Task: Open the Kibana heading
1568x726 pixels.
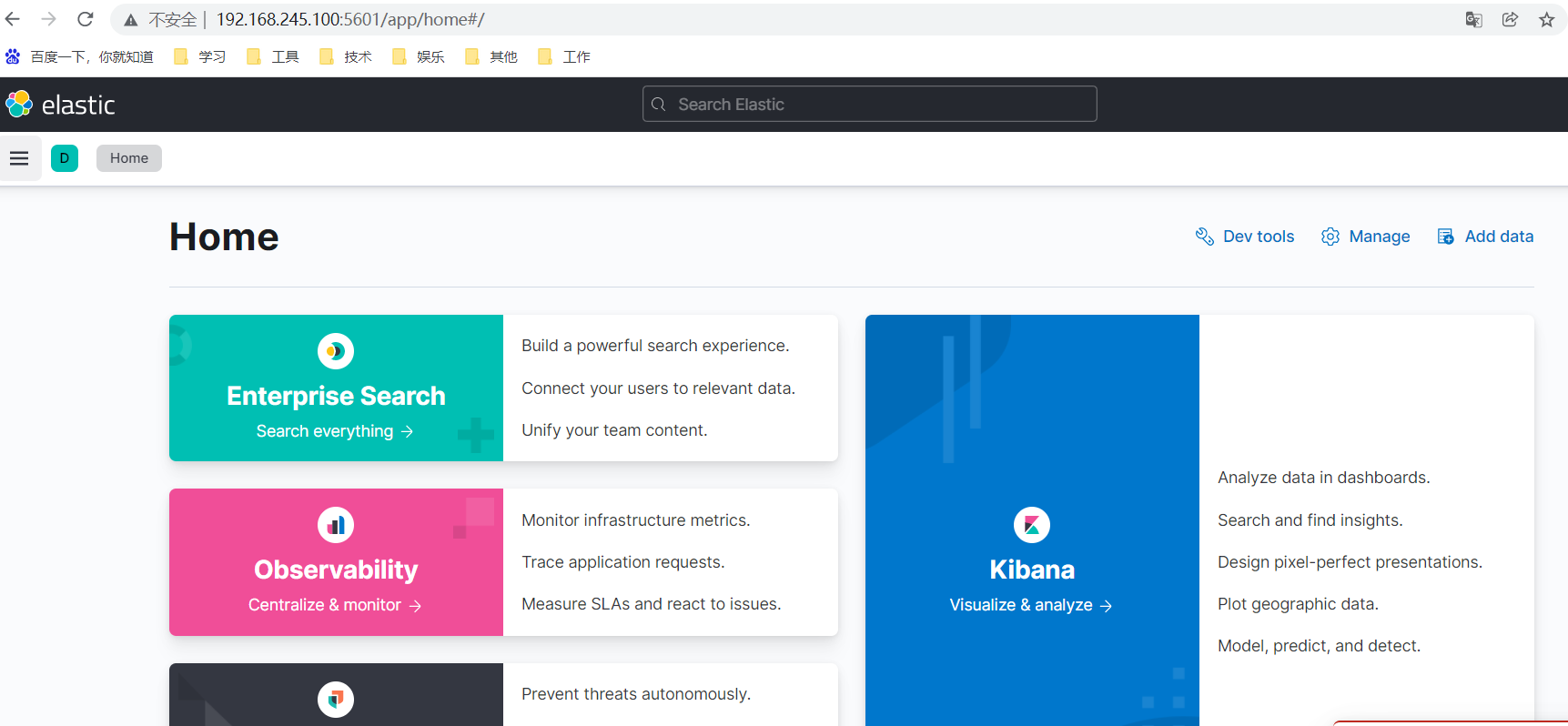Action: click(1032, 570)
